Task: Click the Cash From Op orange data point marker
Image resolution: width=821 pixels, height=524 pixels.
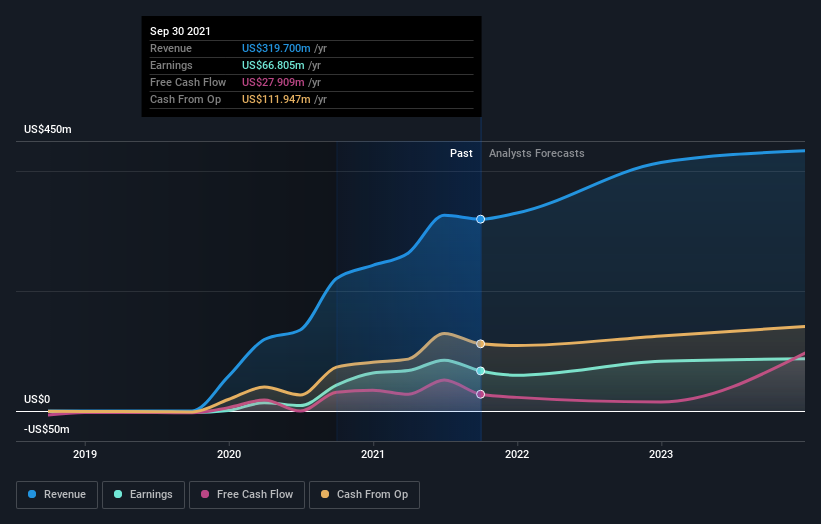Action: pos(480,344)
